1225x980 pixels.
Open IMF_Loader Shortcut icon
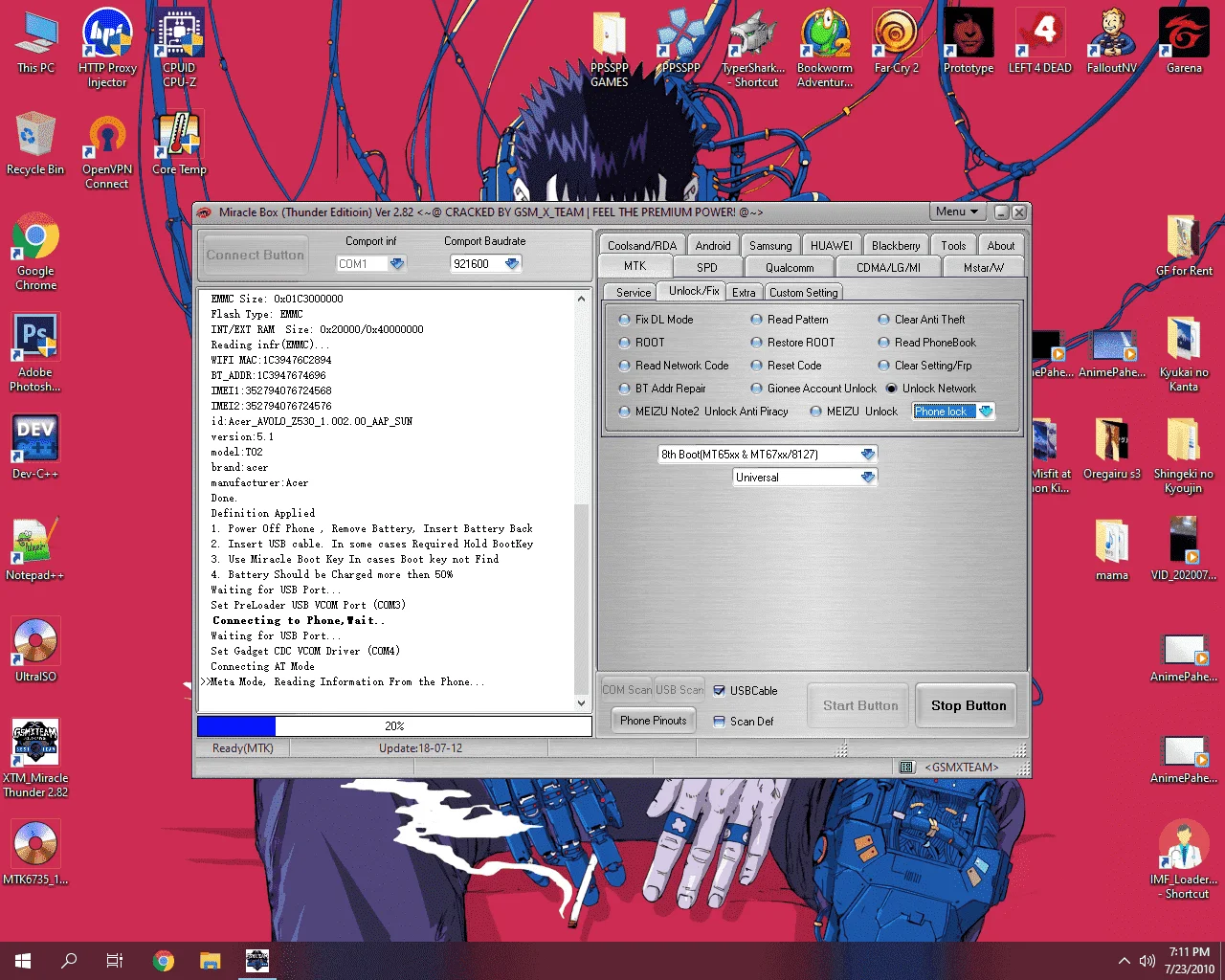pyautogui.click(x=1184, y=860)
